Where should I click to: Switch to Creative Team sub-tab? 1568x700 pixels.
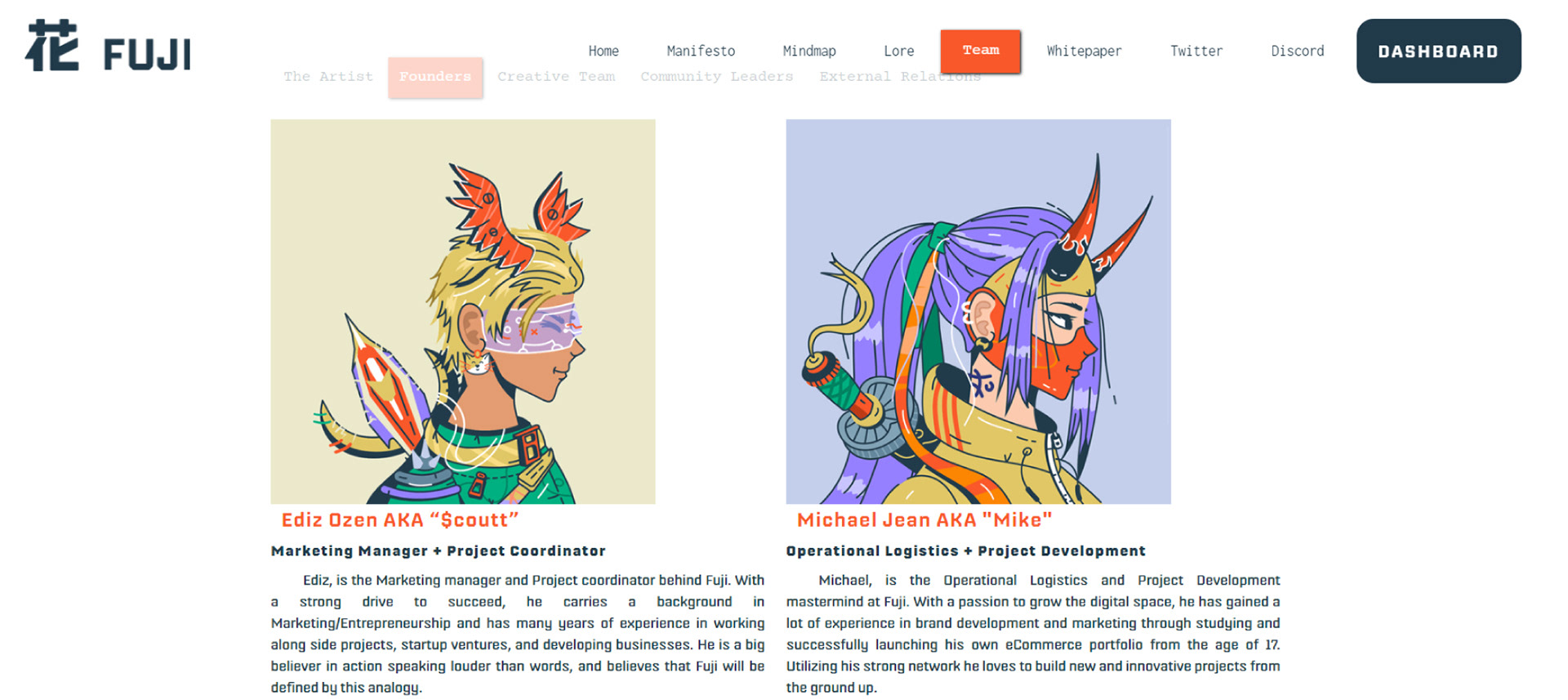556,77
